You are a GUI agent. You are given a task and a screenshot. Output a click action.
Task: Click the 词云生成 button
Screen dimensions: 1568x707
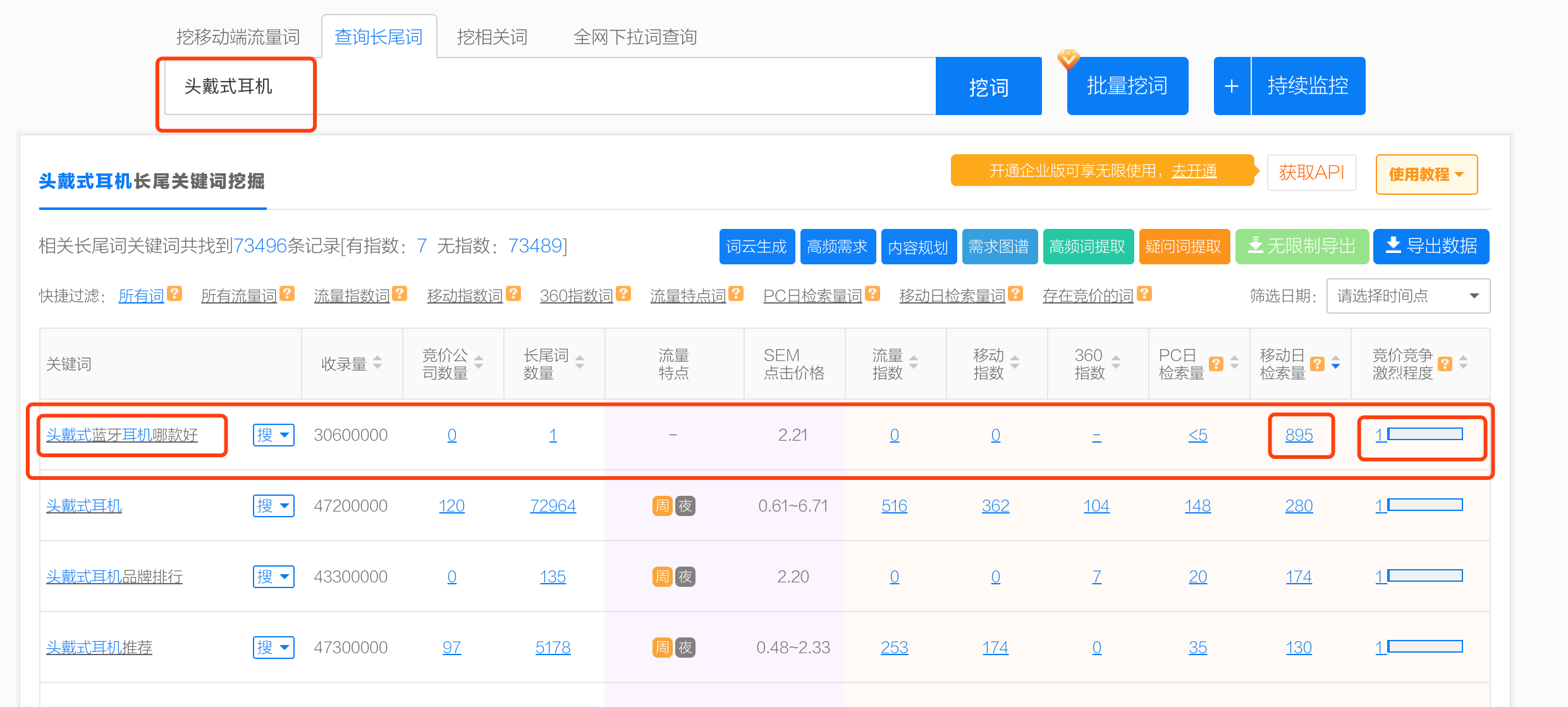[x=757, y=247]
